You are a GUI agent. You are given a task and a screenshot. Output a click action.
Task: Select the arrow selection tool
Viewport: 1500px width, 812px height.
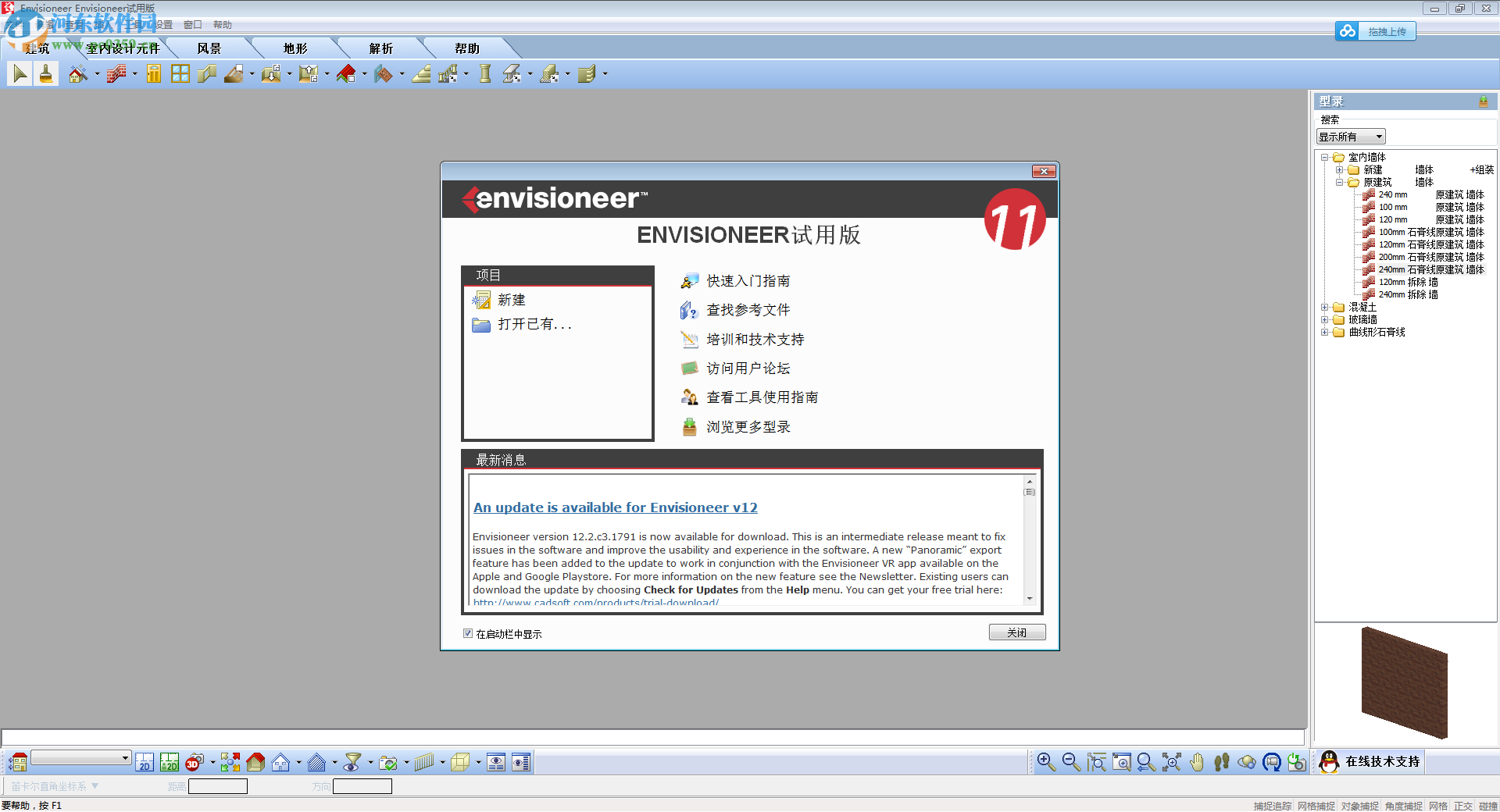(20, 74)
